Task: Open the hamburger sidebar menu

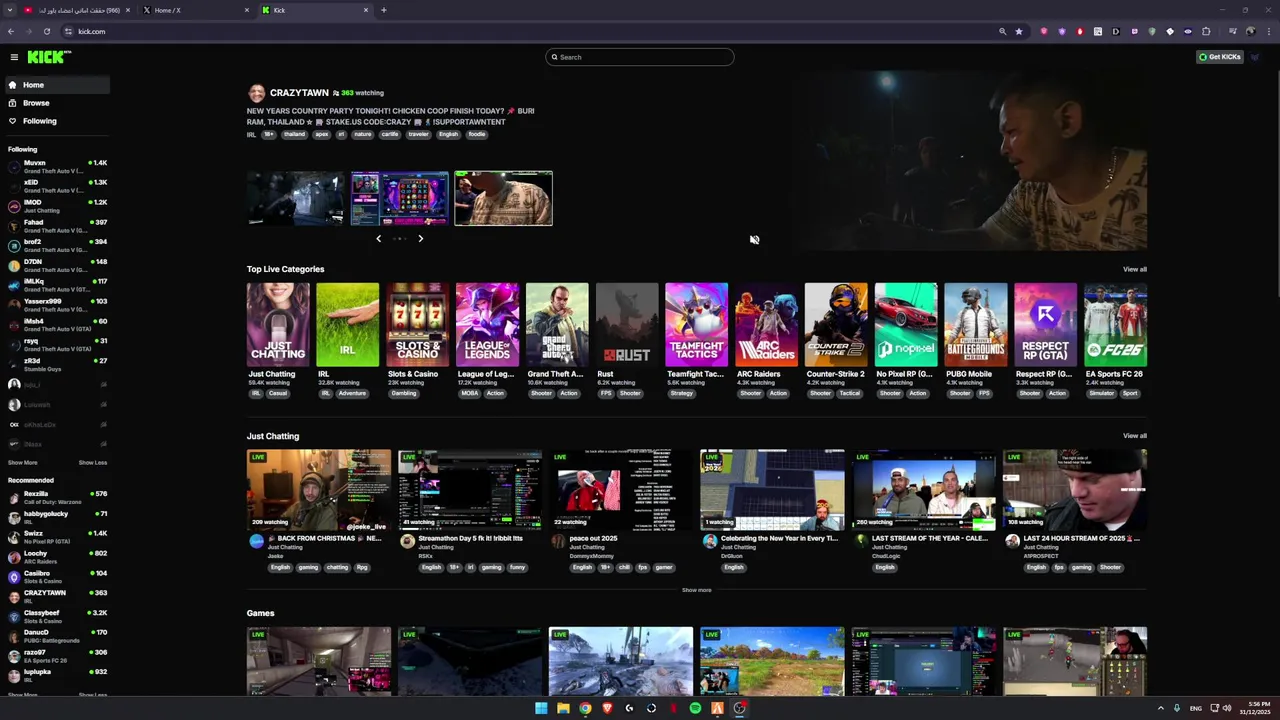Action: 14,57
